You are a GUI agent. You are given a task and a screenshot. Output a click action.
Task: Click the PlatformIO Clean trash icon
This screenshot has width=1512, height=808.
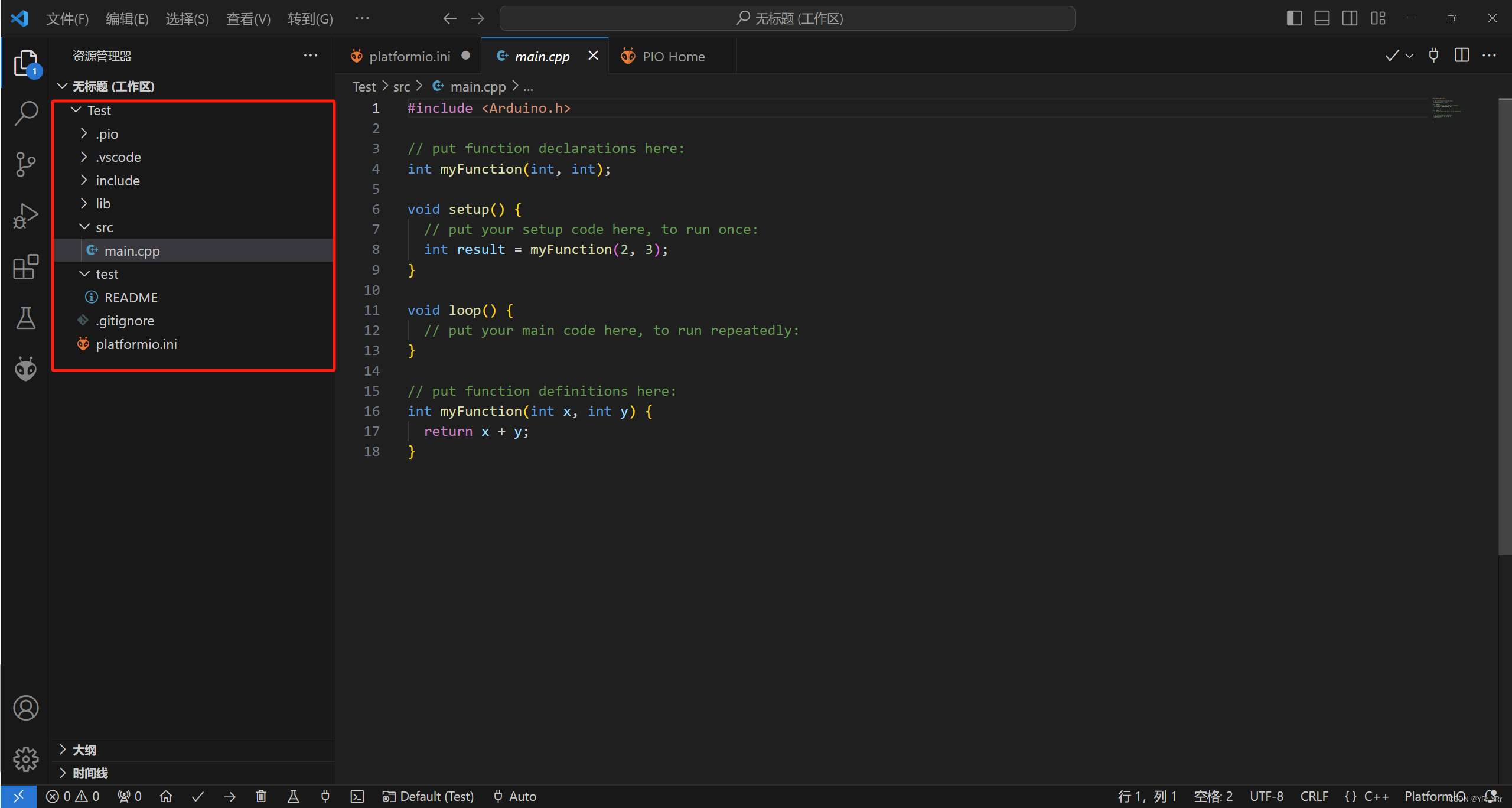(261, 796)
